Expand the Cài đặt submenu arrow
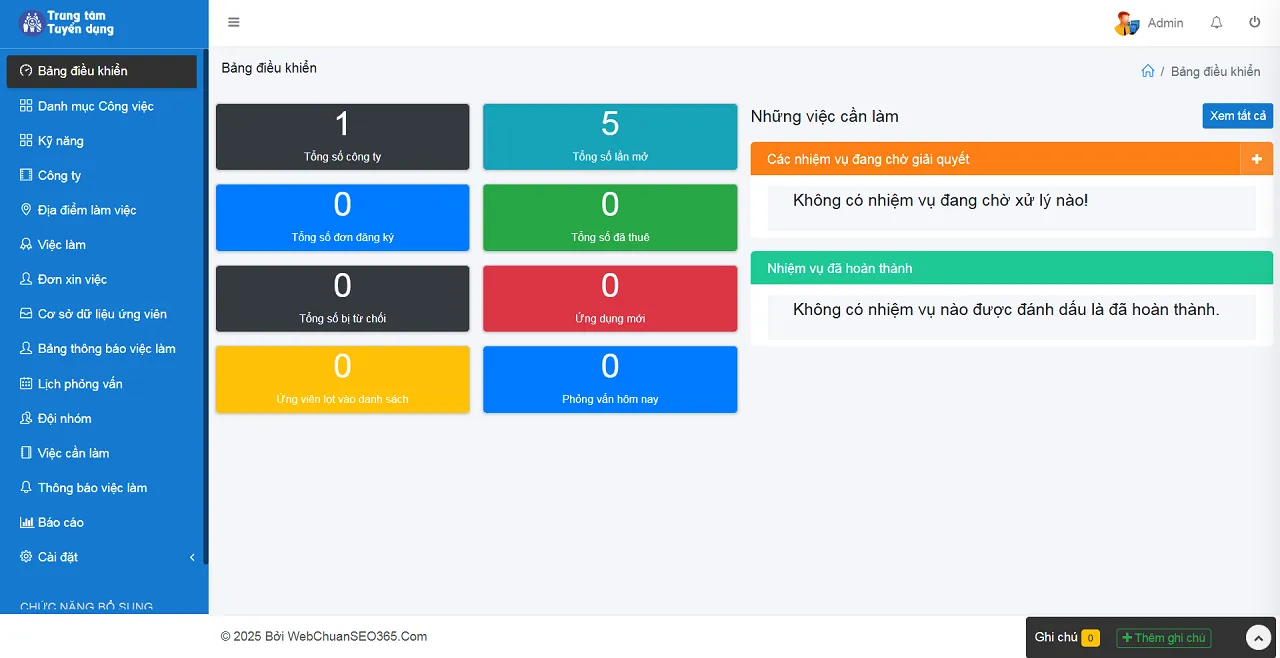Viewport: 1280px width, 658px height. (192, 557)
